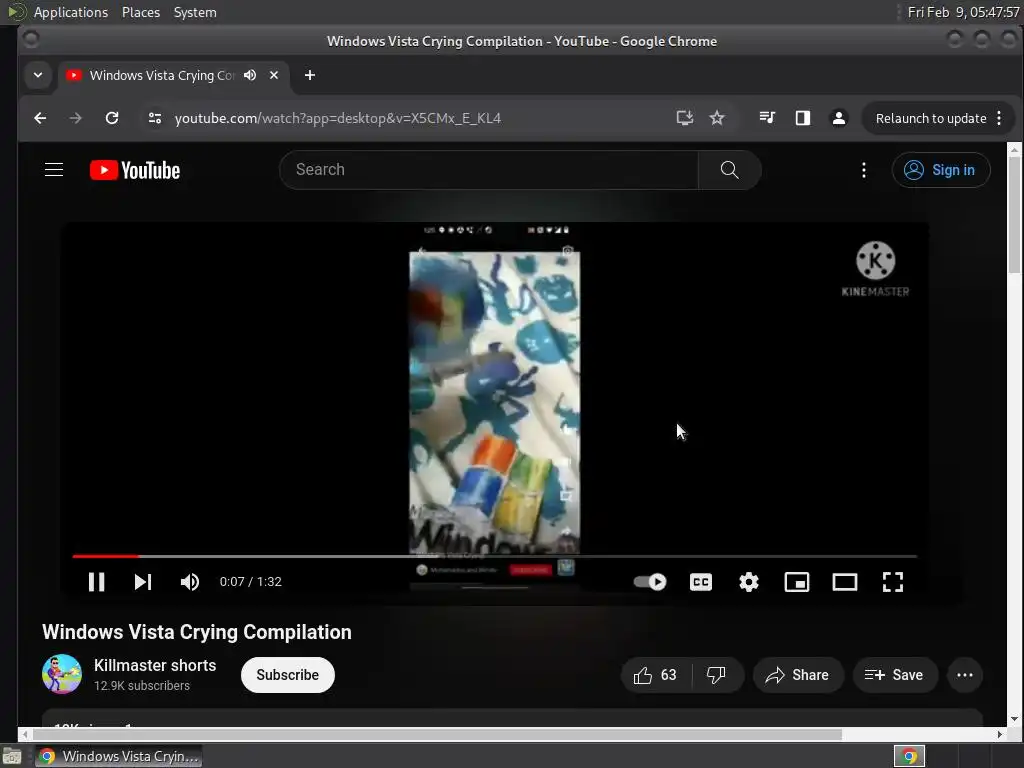Click Show Desktop icon in bottom panel
Screen dimensions: 1024x768
(12, 757)
